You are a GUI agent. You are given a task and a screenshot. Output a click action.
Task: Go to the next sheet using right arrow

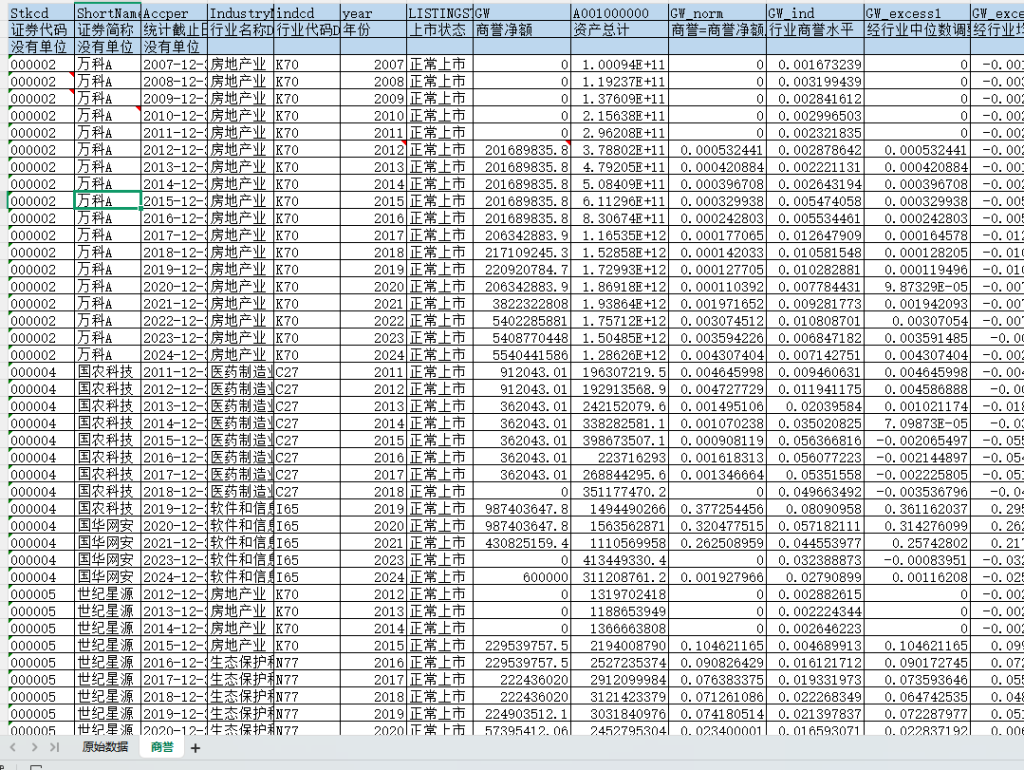point(34,746)
